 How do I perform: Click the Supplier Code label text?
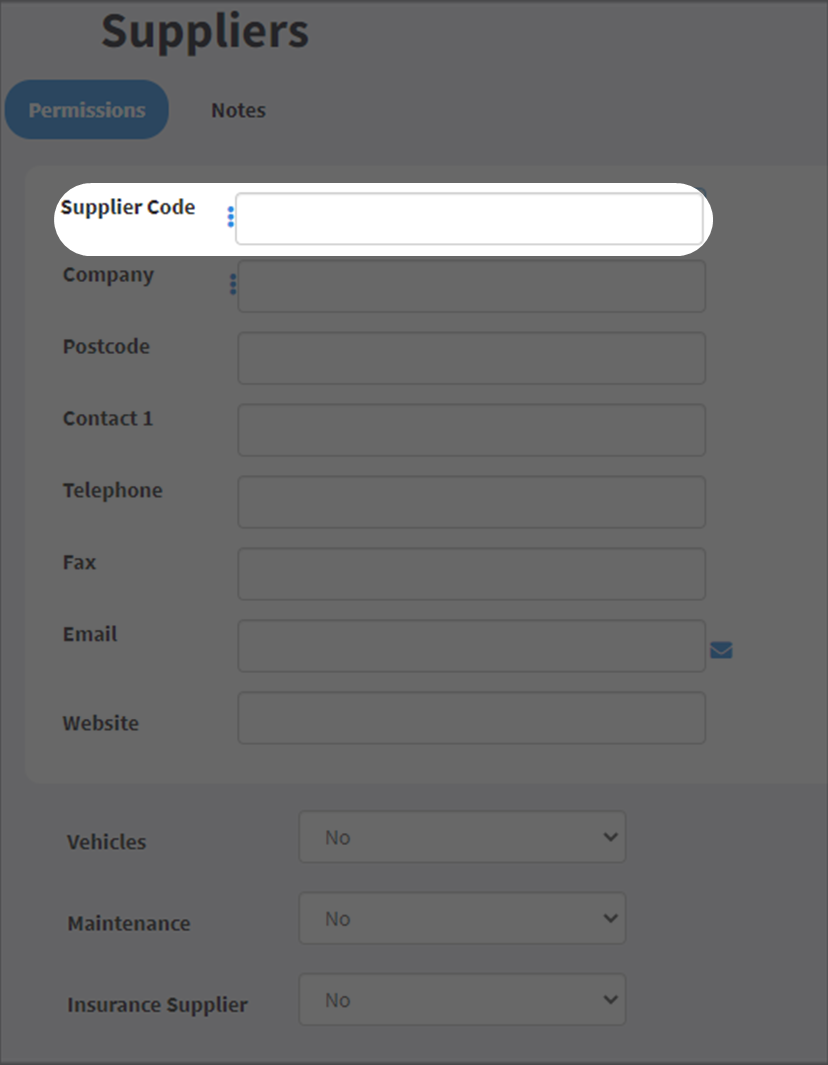coord(128,207)
